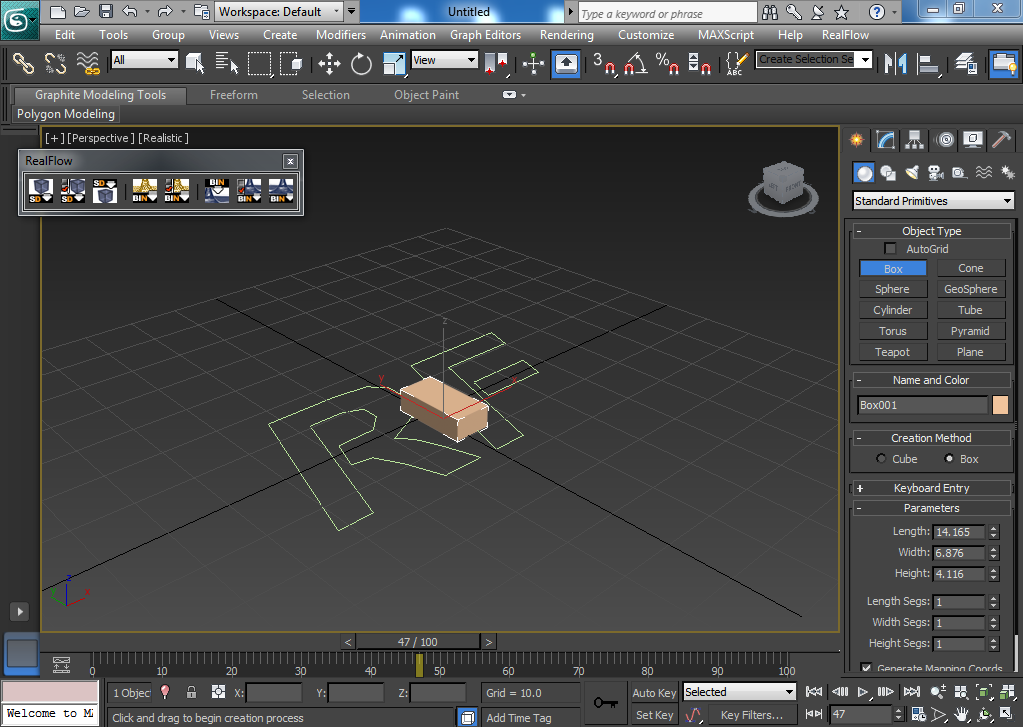1023x727 pixels.
Task: Open the Modifiers menu
Action: 341,35
